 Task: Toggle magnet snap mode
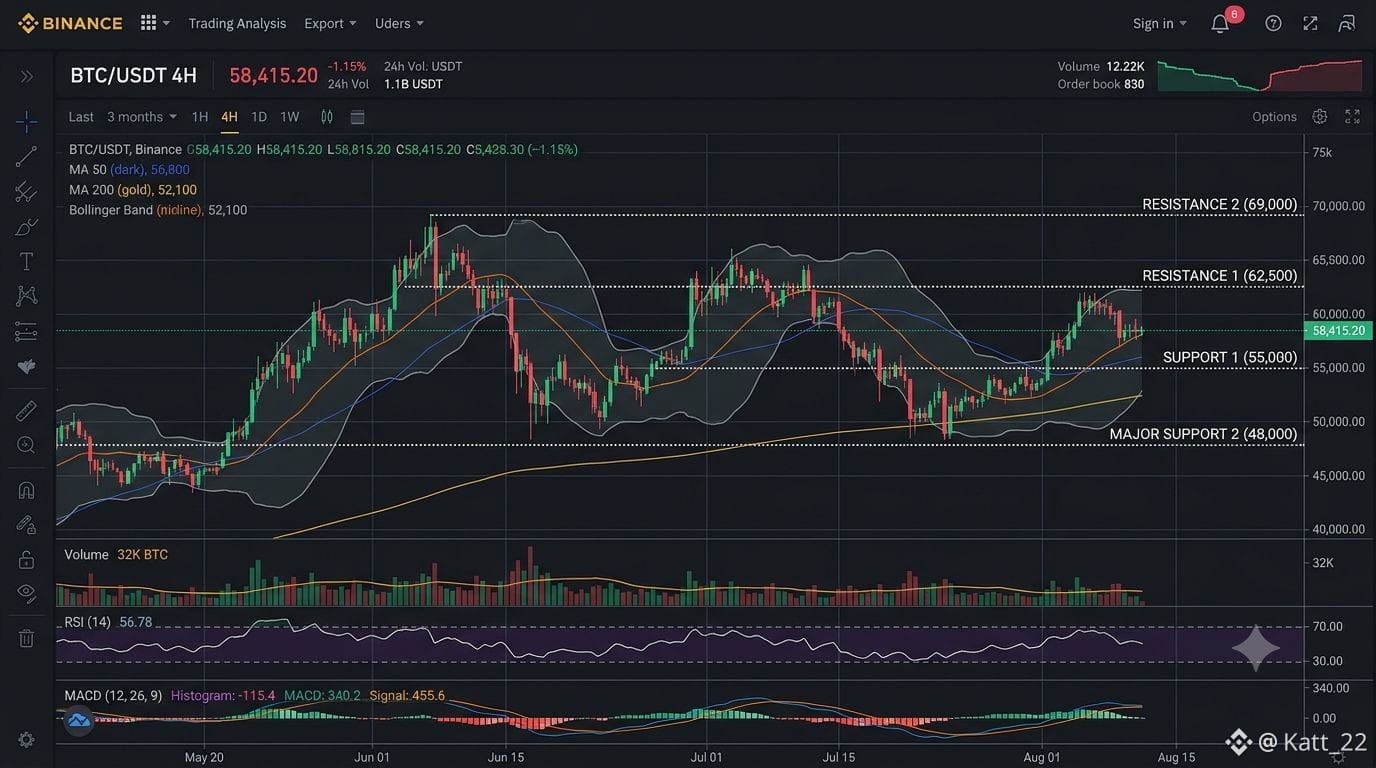[26, 490]
